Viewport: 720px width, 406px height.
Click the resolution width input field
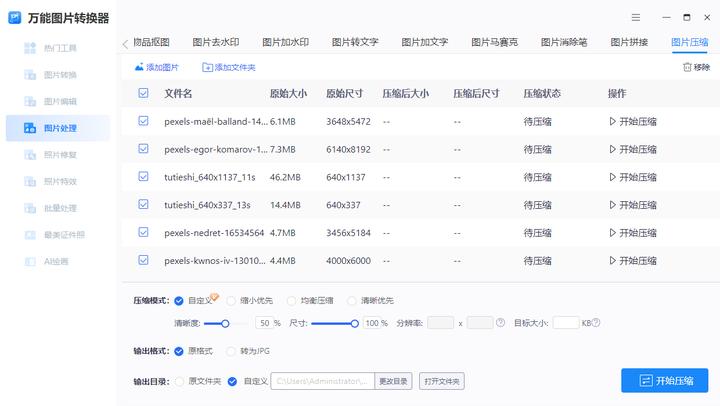(x=440, y=323)
